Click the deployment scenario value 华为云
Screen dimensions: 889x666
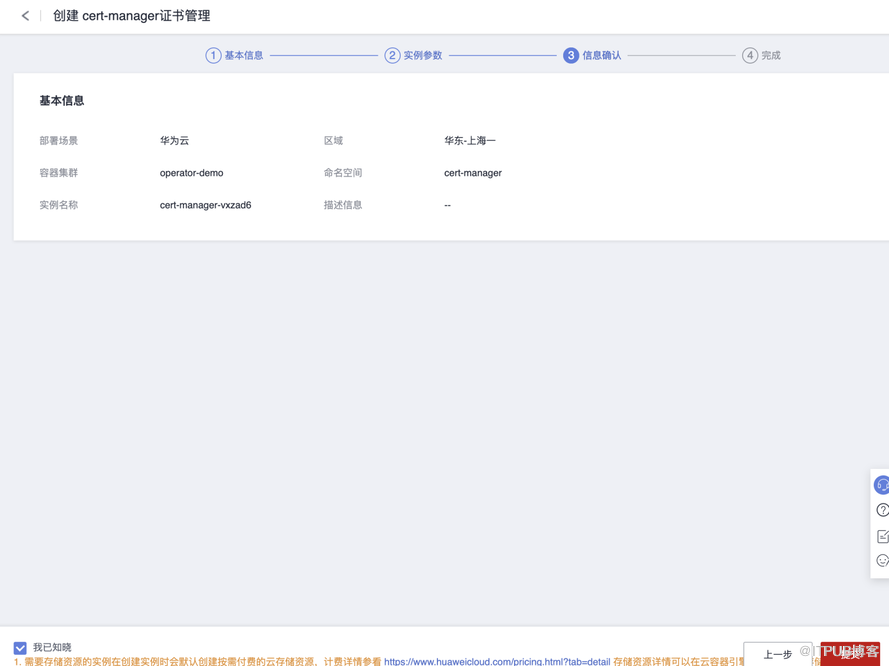(174, 141)
